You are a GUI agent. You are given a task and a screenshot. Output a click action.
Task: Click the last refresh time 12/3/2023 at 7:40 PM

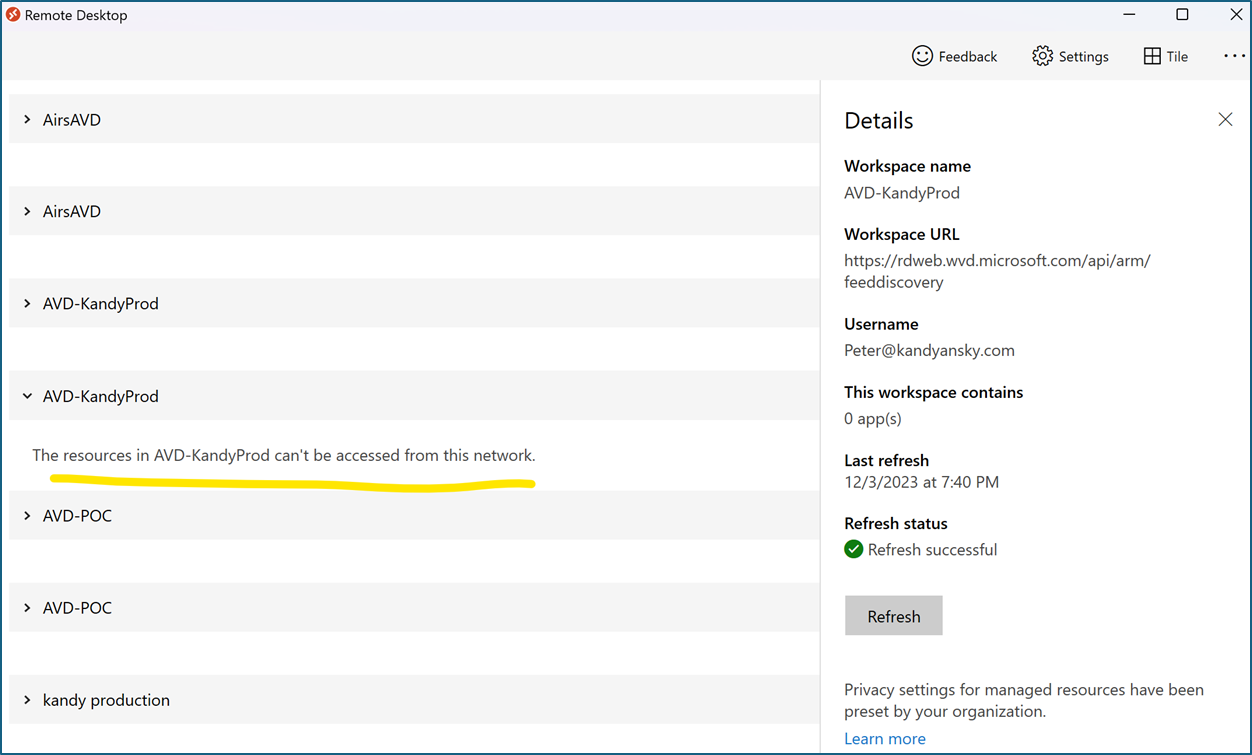[x=922, y=482]
